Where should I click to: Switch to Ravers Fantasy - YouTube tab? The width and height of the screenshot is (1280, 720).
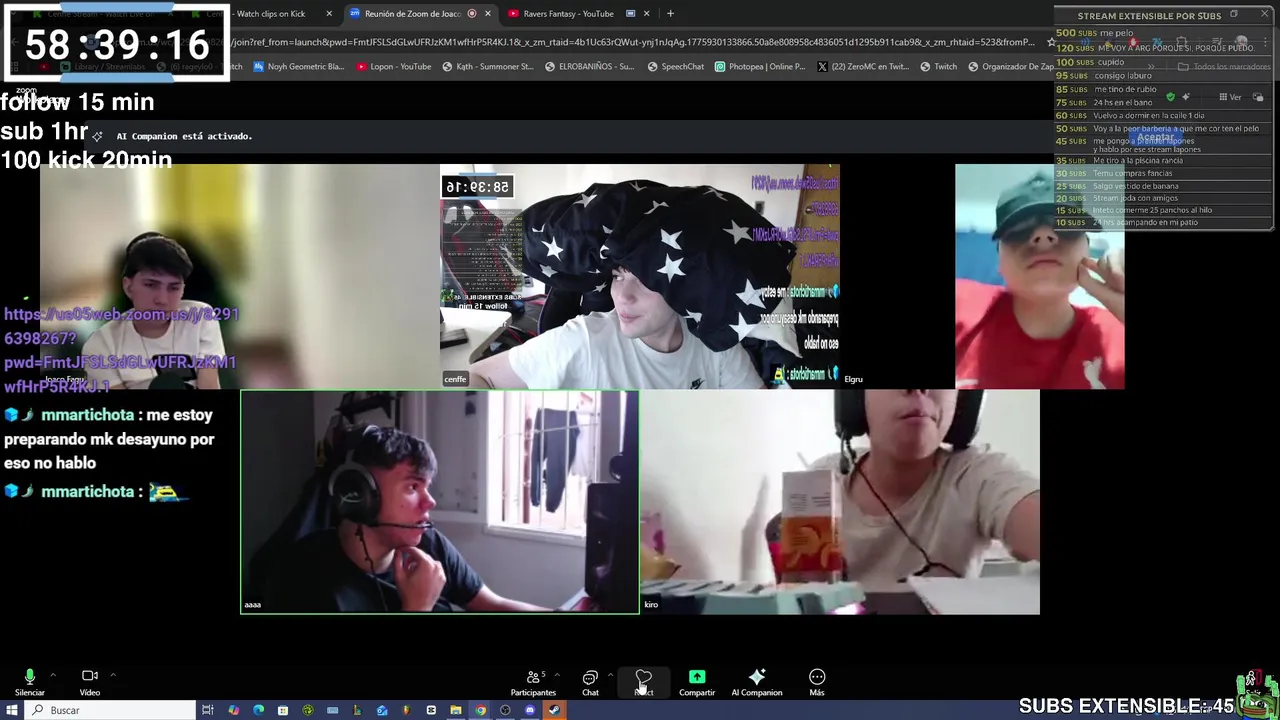(x=568, y=14)
